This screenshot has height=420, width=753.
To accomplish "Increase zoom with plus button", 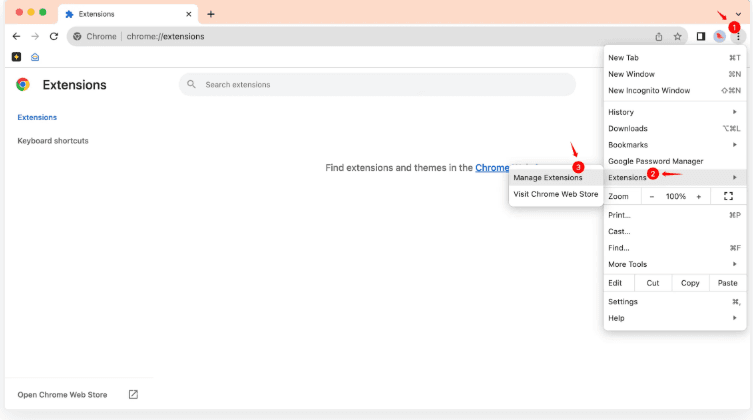I will click(x=699, y=197).
